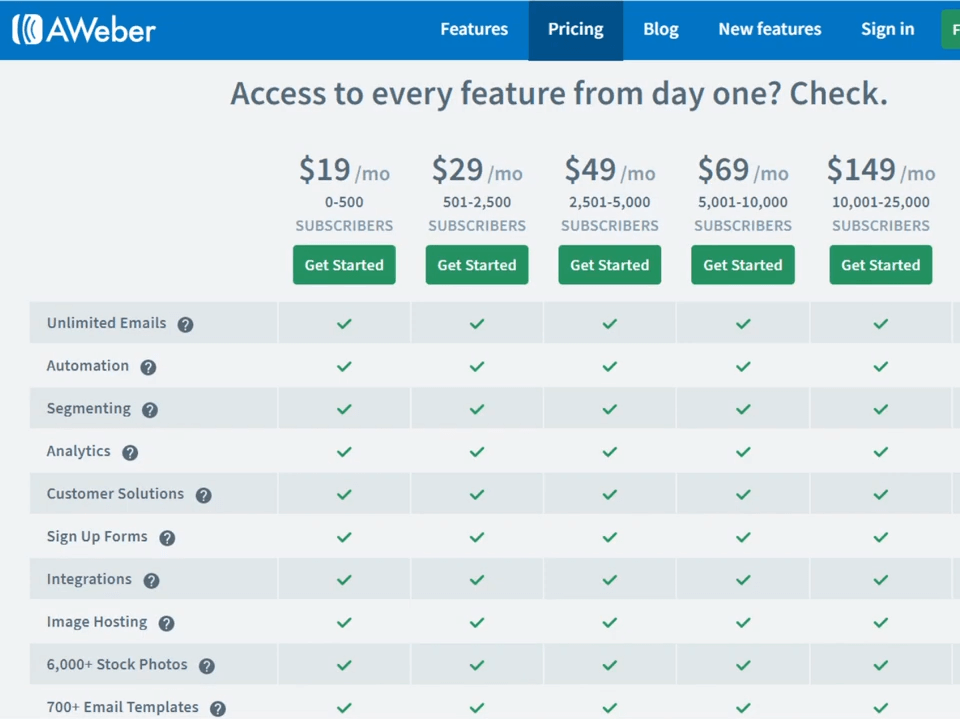Click the AWeber logo
Screen dimensions: 960x719
[84, 29]
